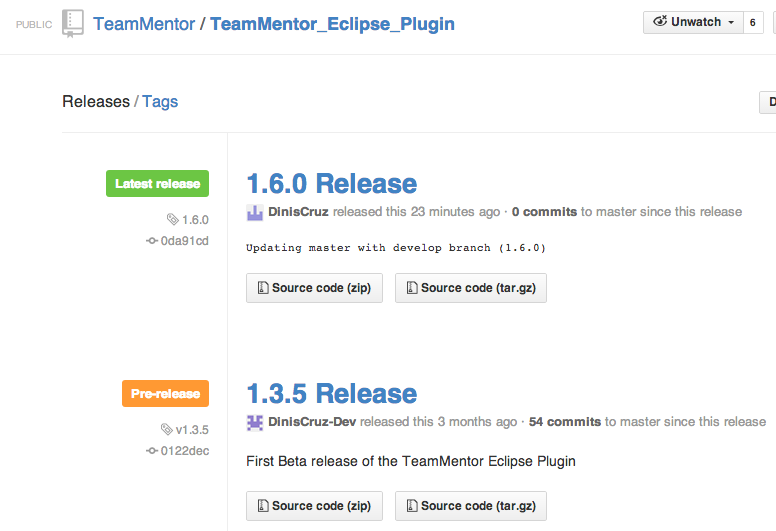Download 1.6.0 Source code (zip)

(314, 288)
